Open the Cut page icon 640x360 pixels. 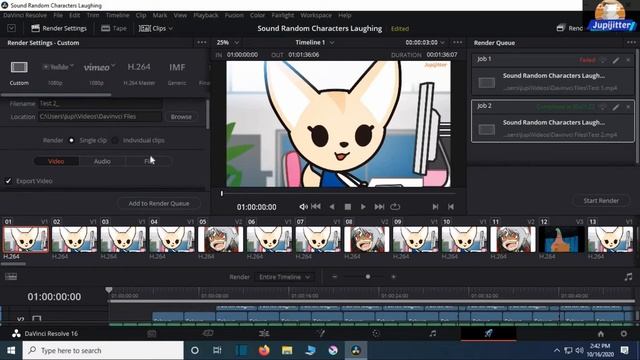tap(208, 333)
